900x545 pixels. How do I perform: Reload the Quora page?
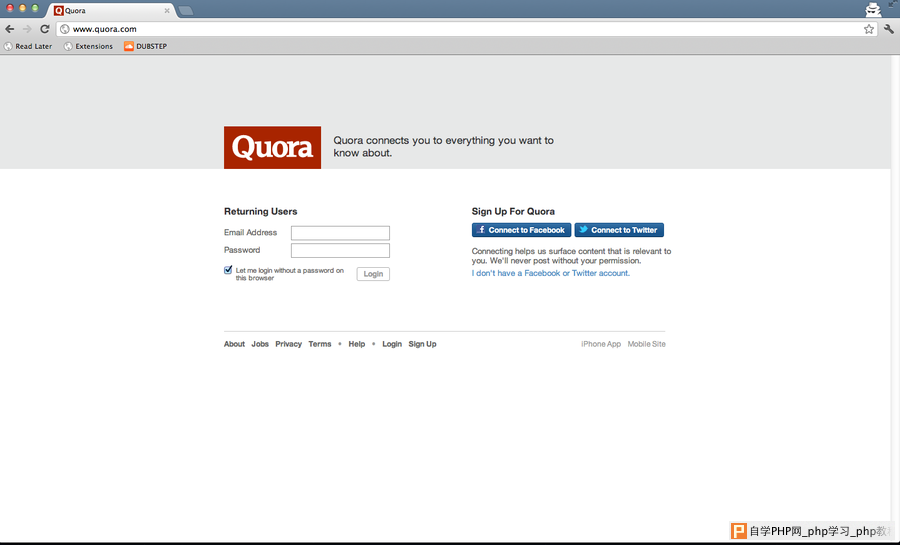(45, 29)
